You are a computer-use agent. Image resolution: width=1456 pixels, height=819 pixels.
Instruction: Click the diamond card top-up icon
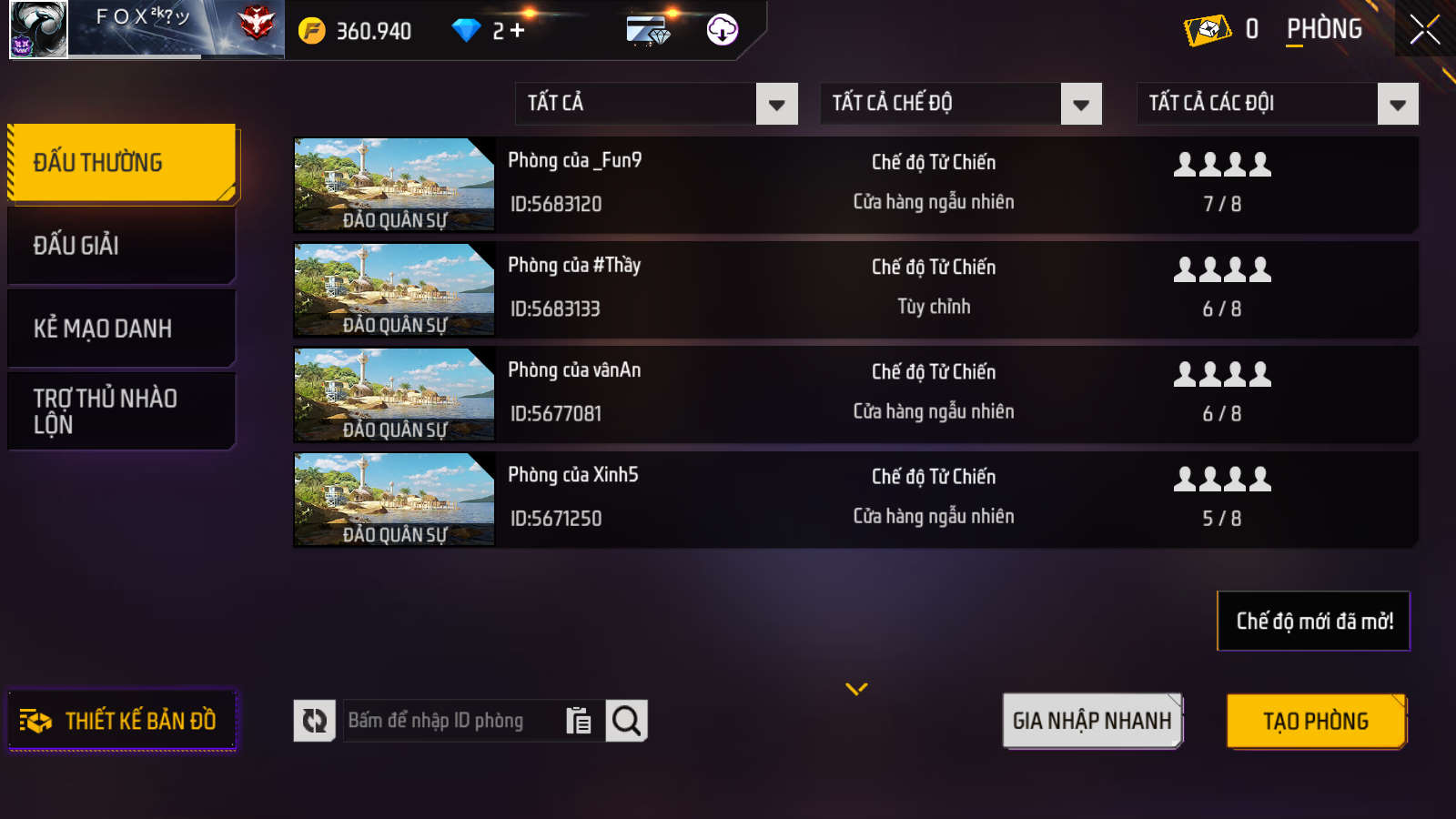tap(648, 30)
